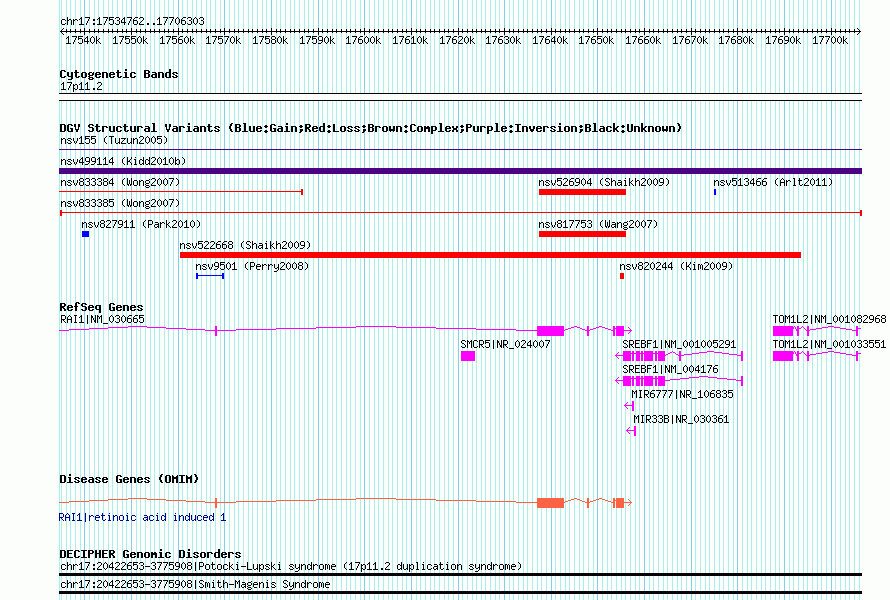Click the DECIPHER Genomic Disorders track title

[150, 554]
